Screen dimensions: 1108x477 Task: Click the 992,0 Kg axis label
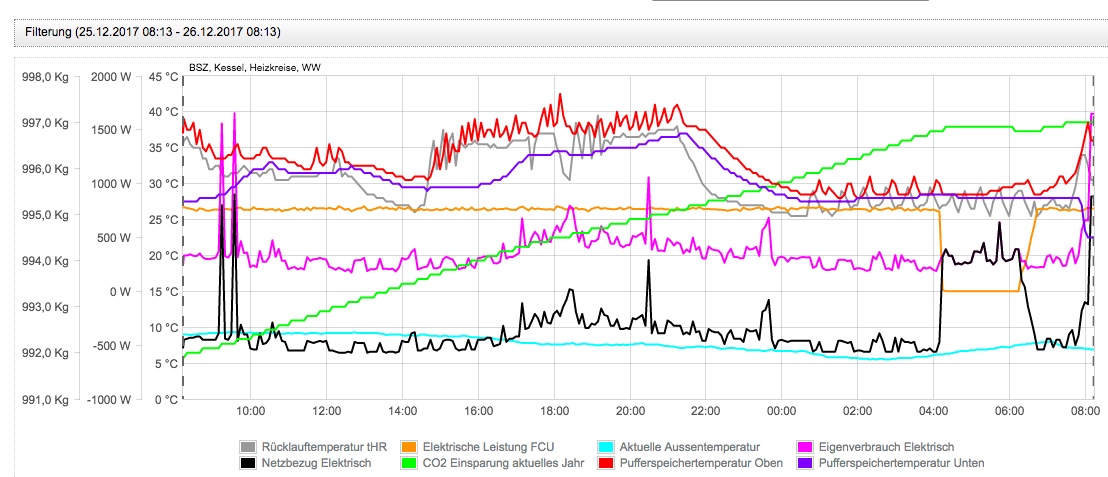[x=46, y=353]
